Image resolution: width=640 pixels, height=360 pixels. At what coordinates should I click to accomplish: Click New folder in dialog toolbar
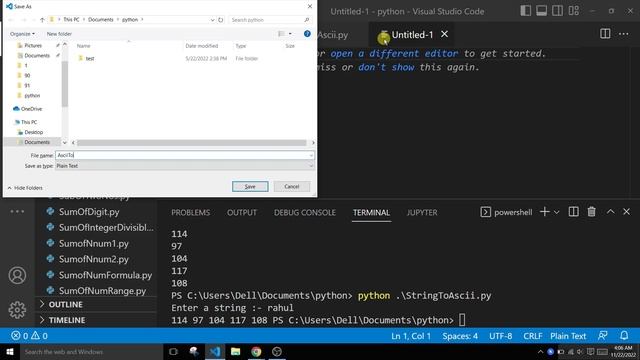click(59, 34)
